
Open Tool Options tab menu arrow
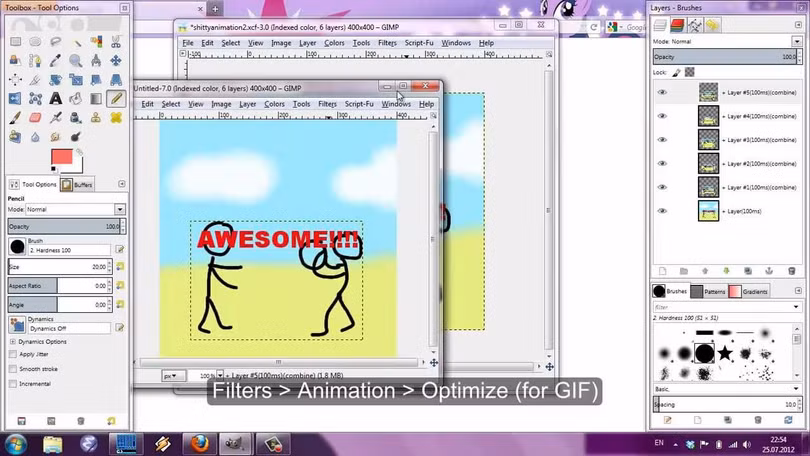[x=122, y=184]
